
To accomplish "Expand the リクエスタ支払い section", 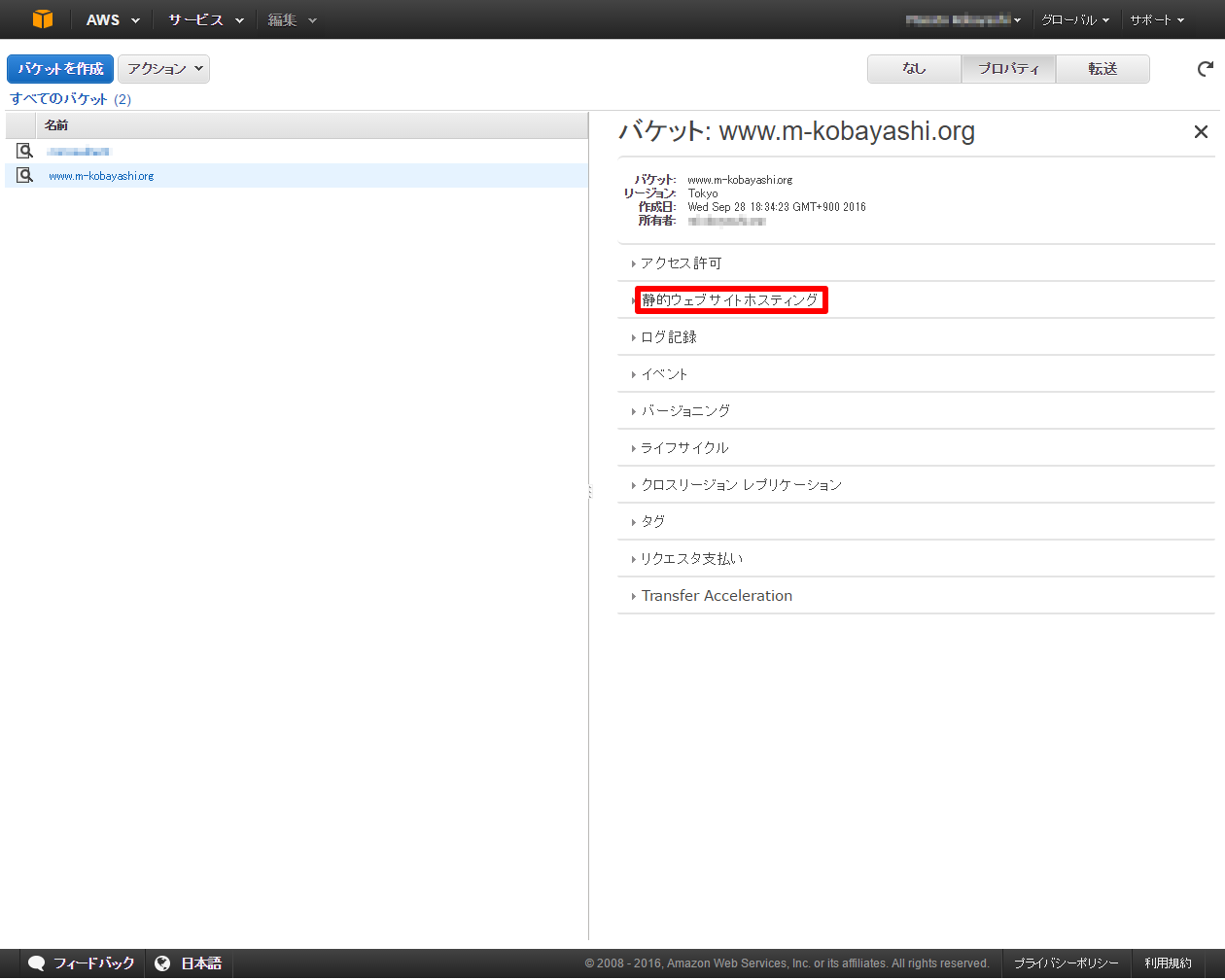I will [x=916, y=558].
